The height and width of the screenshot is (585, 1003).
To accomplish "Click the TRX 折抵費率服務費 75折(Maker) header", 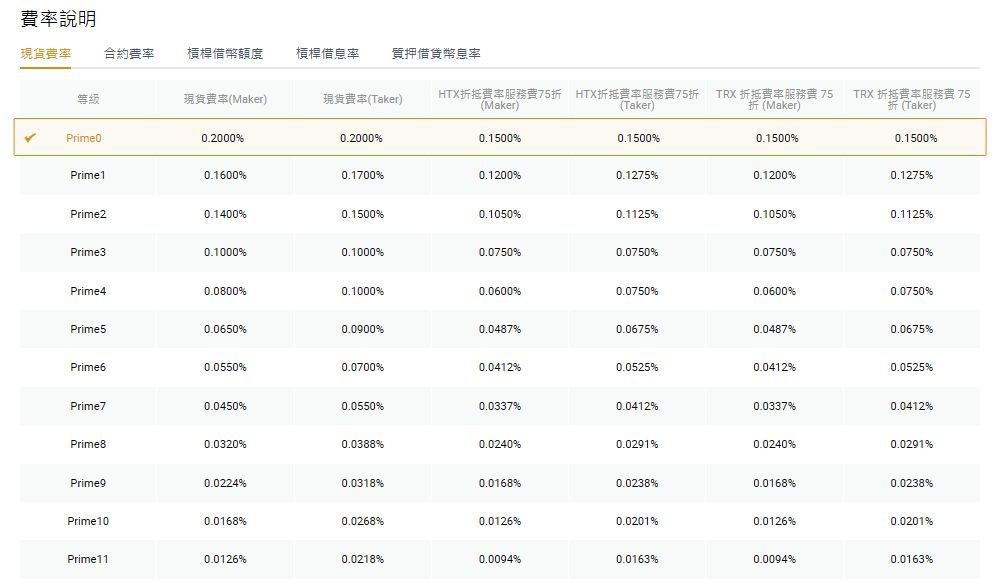I will pos(773,96).
